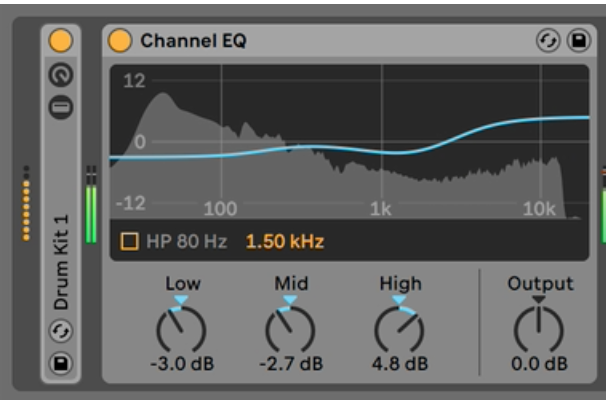The height and width of the screenshot is (400, 606).
Task: Click the Drum Kit 1 vertical title
Action: 61,262
